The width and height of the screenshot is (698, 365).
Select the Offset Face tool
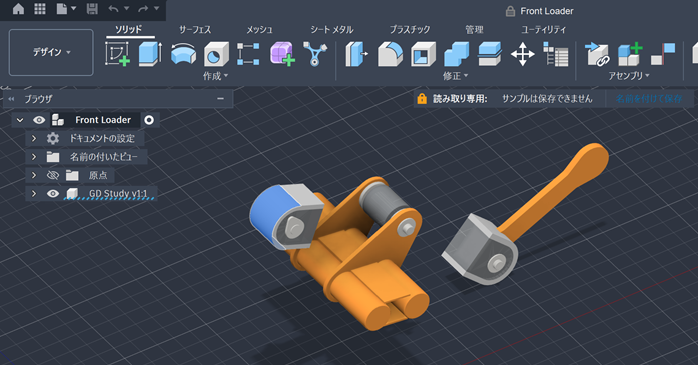click(490, 54)
